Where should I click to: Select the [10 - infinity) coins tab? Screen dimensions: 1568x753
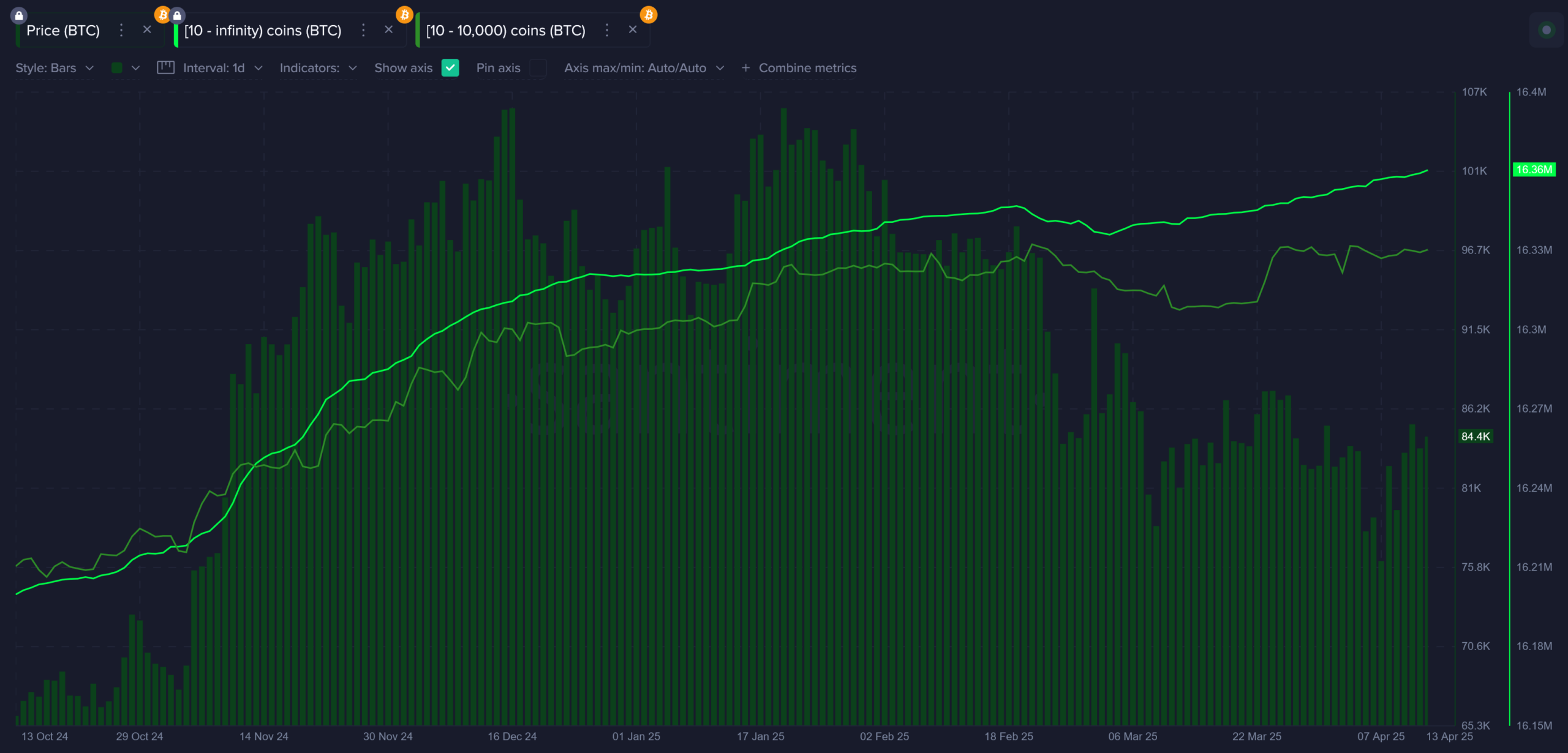click(x=263, y=31)
